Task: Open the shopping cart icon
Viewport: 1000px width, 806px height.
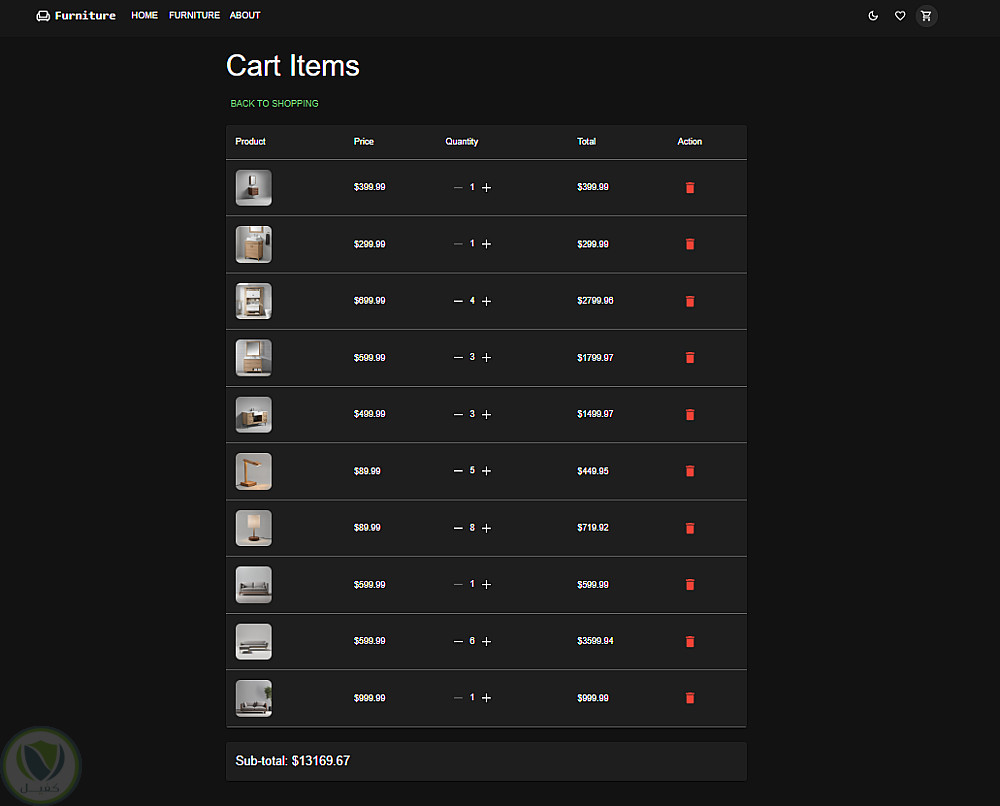Action: (927, 16)
